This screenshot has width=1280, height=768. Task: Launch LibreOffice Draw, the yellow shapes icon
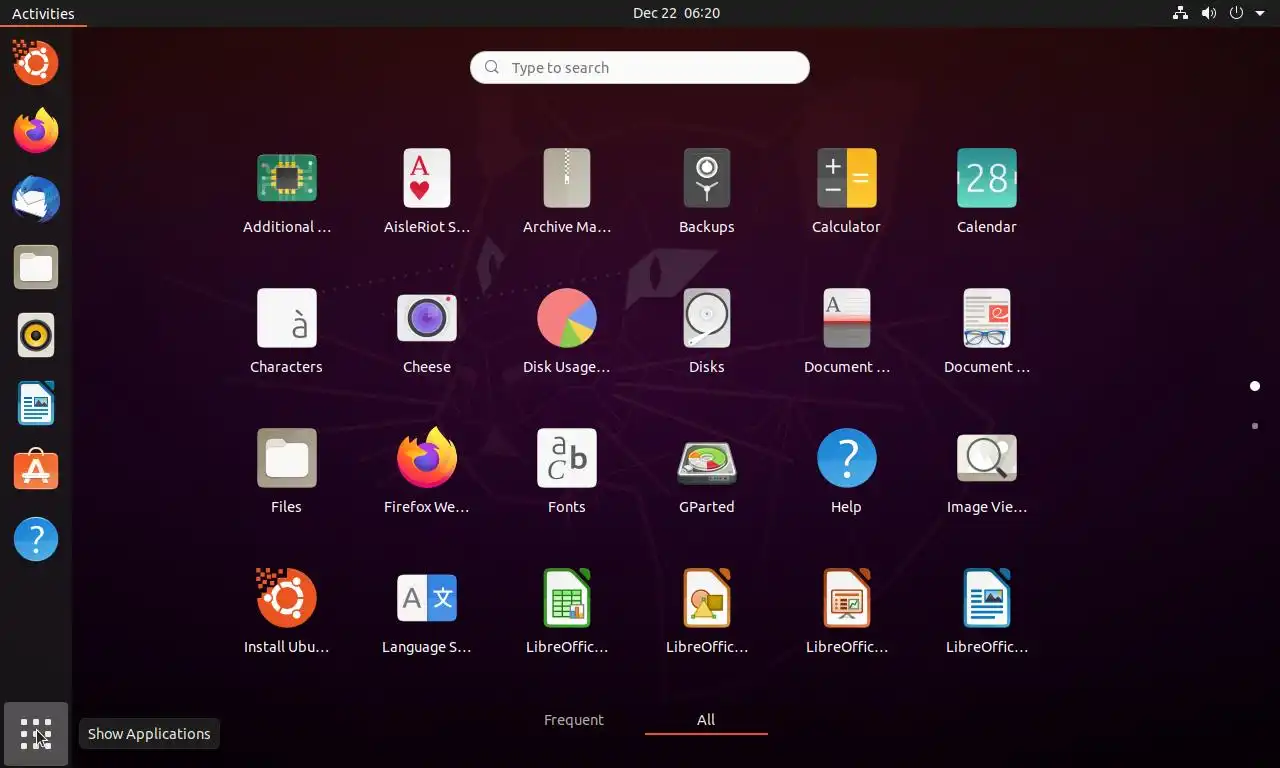point(707,599)
